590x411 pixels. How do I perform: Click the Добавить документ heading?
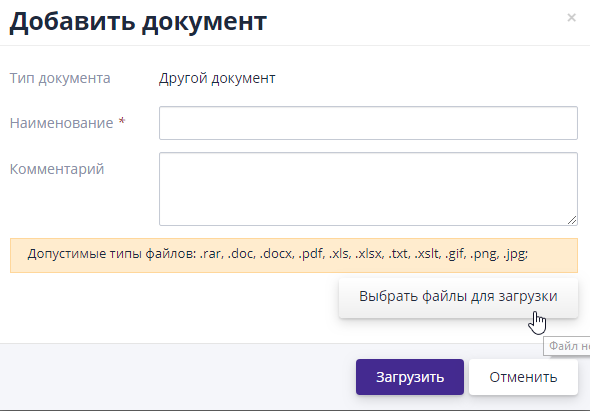(x=138, y=22)
